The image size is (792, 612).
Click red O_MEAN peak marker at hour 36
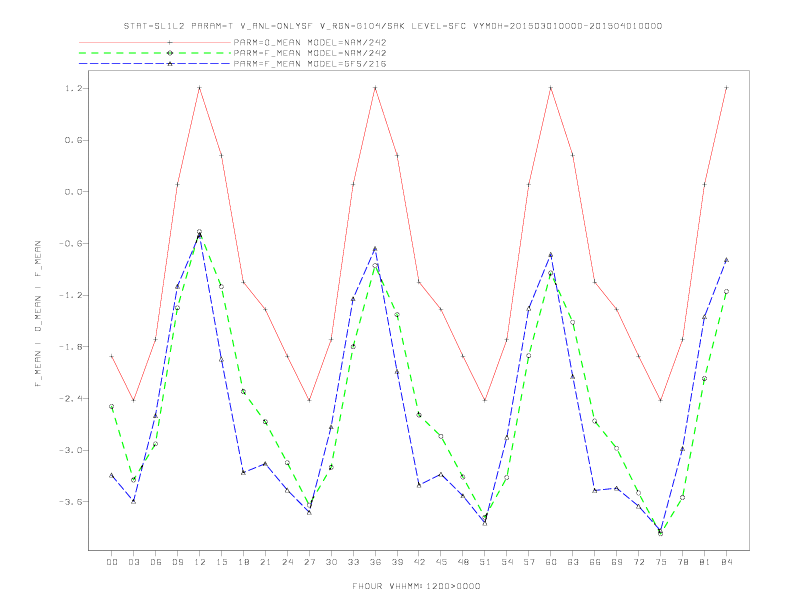375,88
